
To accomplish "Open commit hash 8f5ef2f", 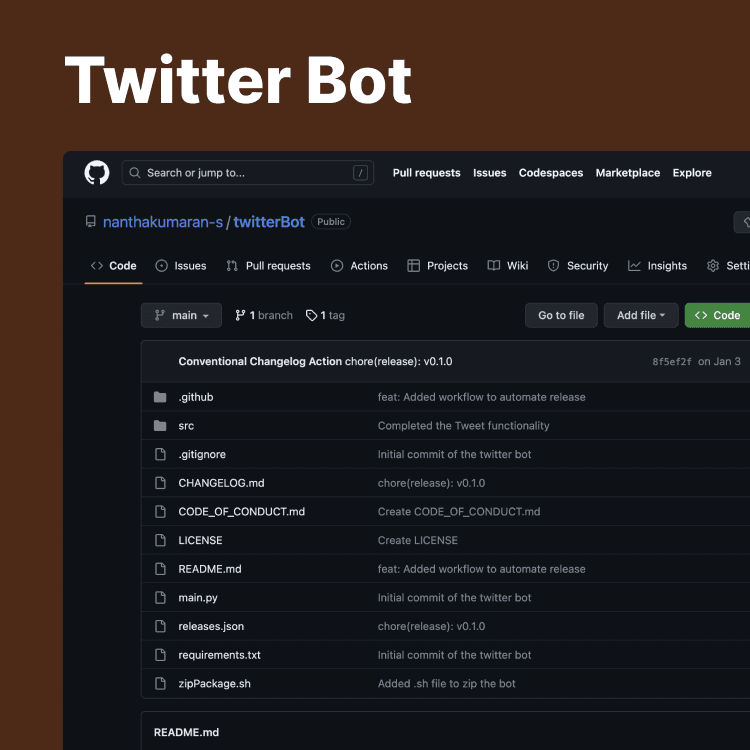I will click(672, 362).
